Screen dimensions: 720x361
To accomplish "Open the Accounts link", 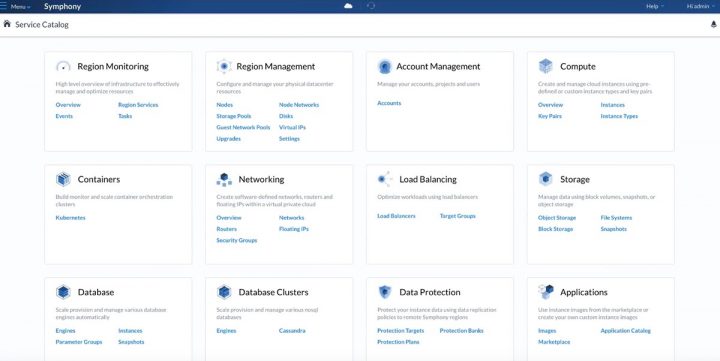I will 389,103.
